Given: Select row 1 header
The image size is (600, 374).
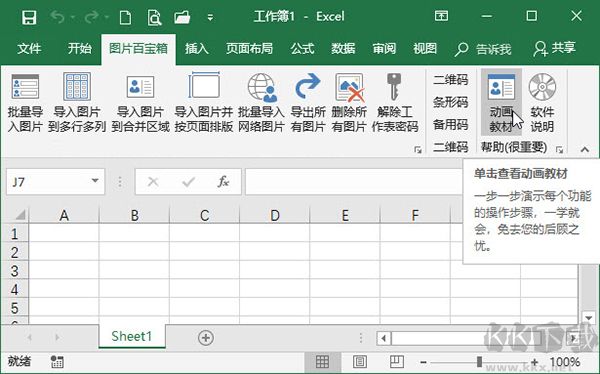Looking at the screenshot, I should click(15, 234).
